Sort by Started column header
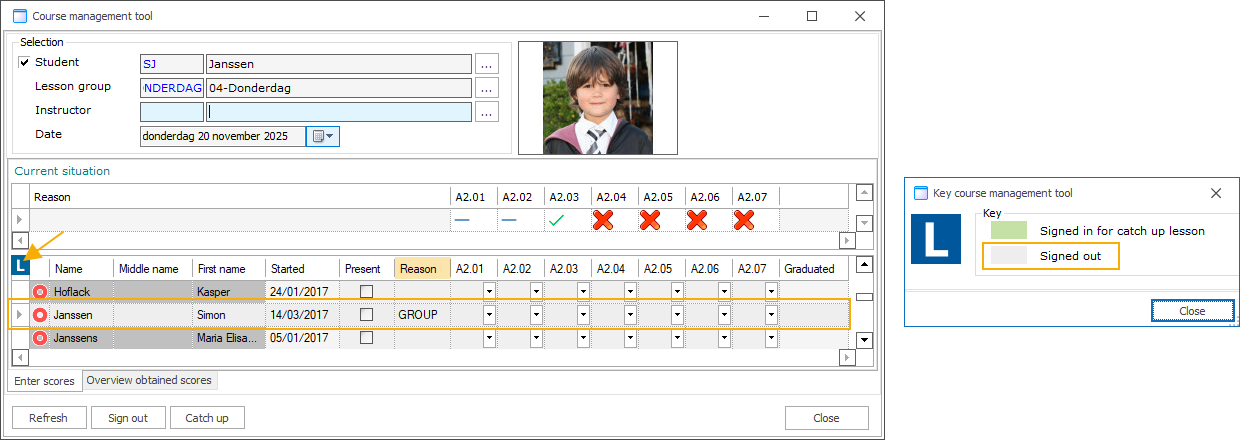The width and height of the screenshot is (1240, 440). pos(302,268)
